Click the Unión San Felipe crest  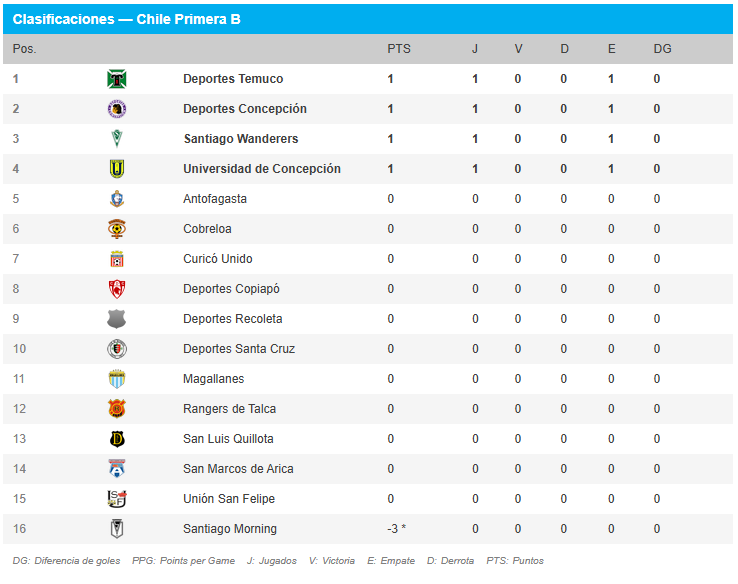tap(117, 499)
